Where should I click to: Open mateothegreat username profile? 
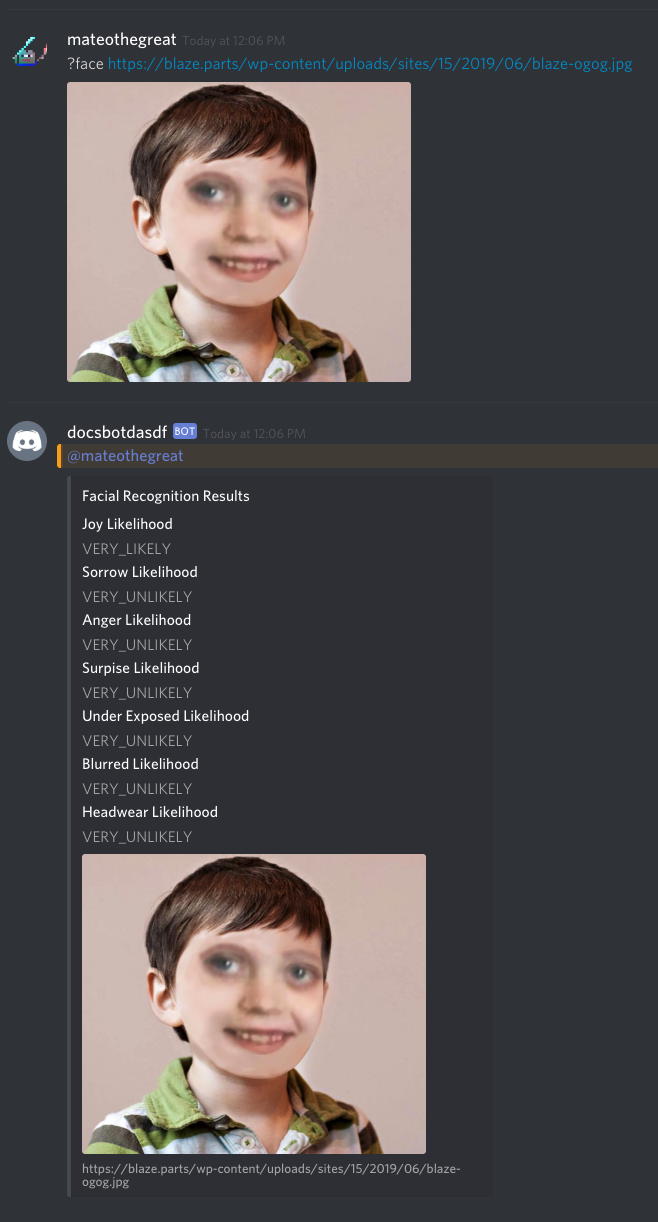[x=122, y=40]
